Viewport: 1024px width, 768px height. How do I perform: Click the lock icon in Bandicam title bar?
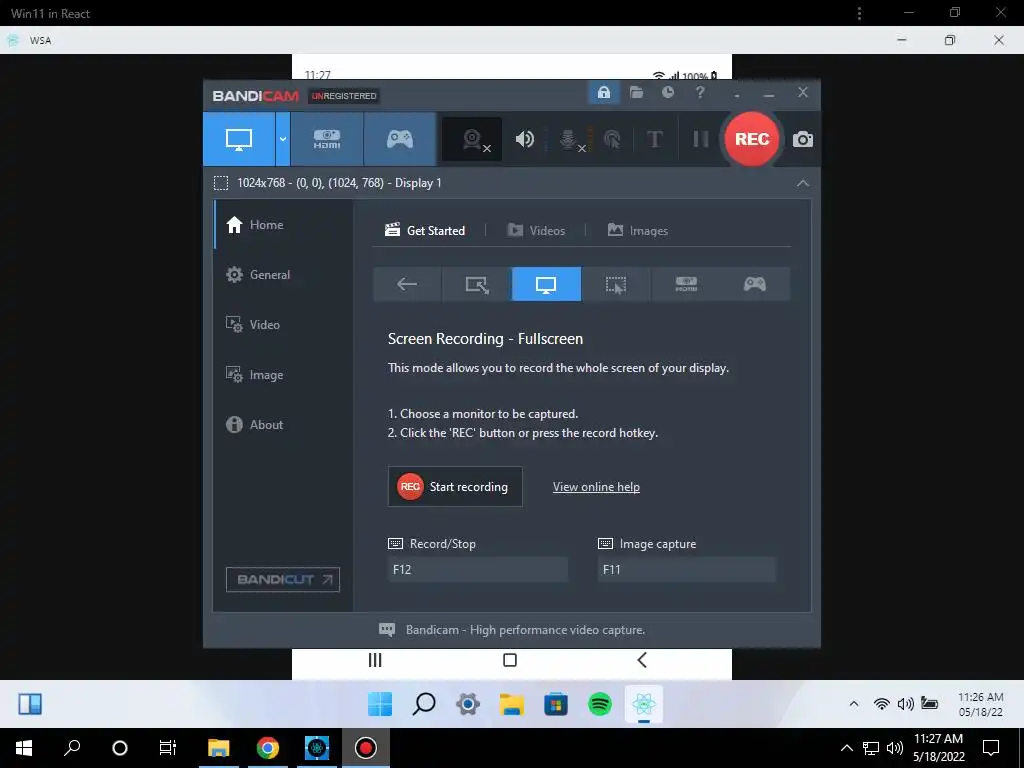[603, 93]
